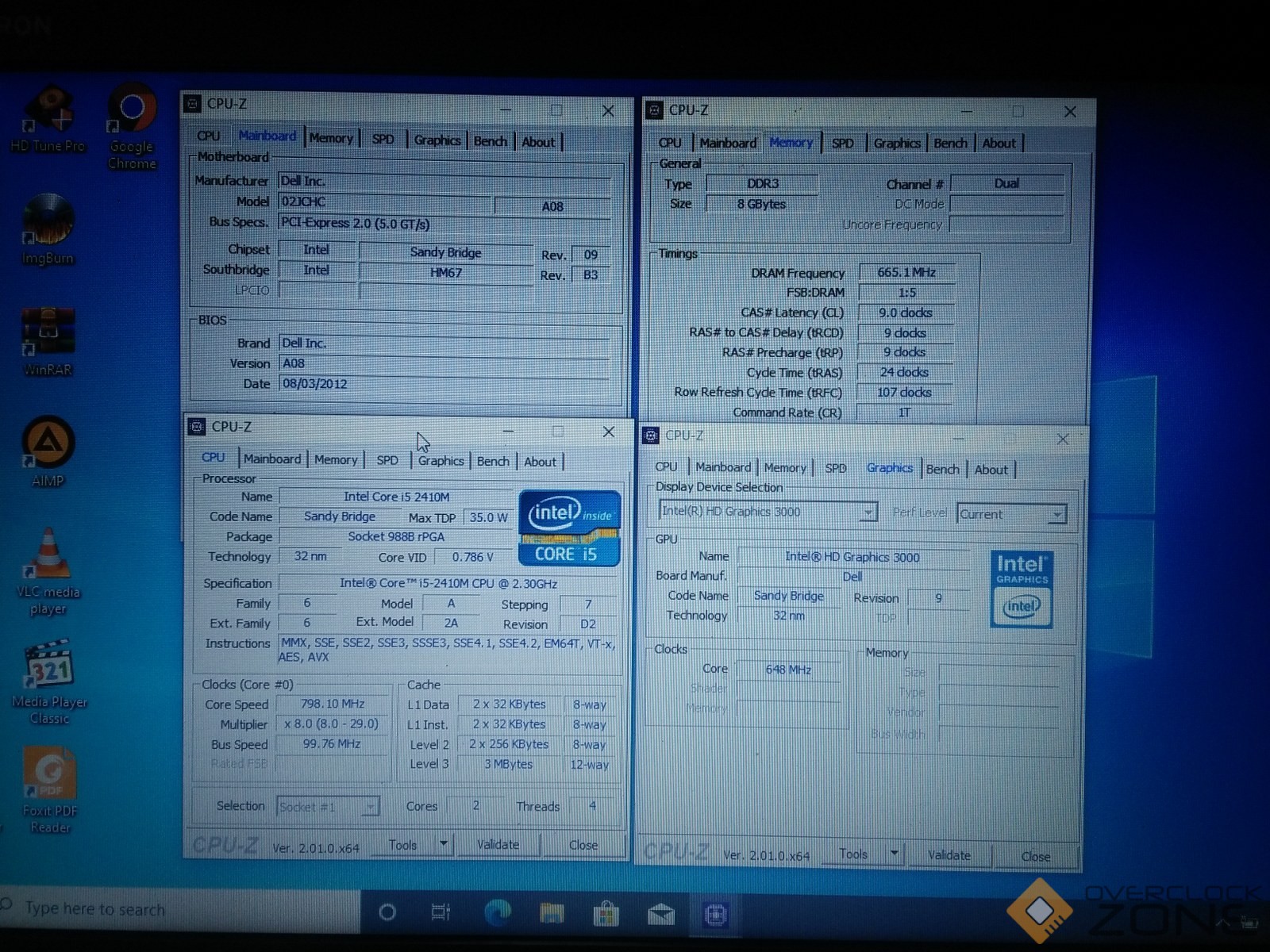Click Microsoft Edge taskbar icon

(498, 913)
